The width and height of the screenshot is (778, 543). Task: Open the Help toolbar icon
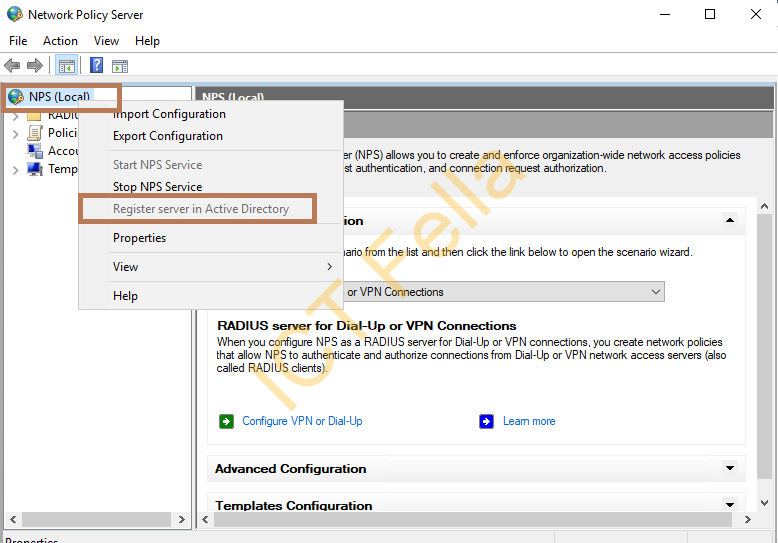pyautogui.click(x=96, y=65)
